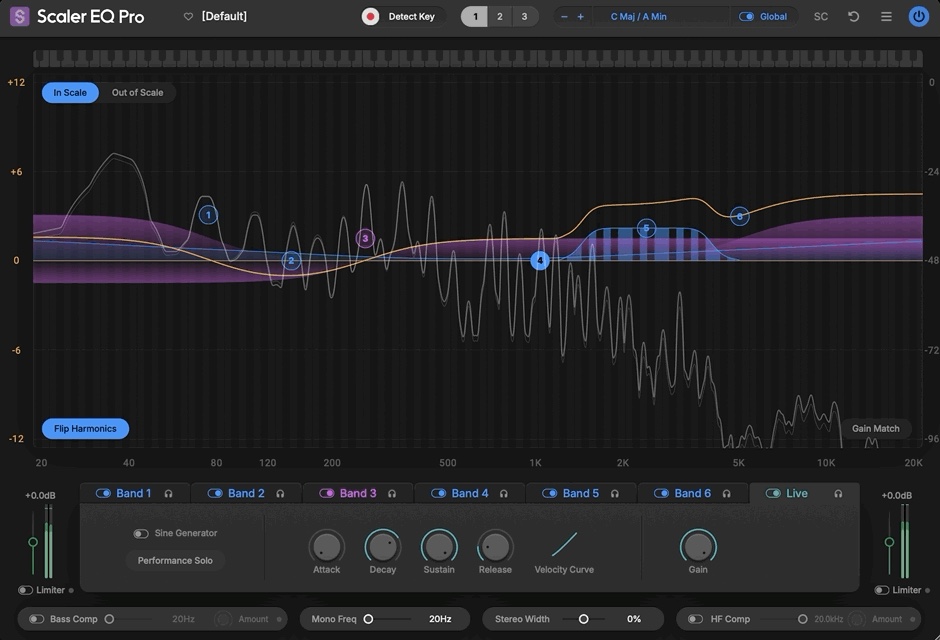The width and height of the screenshot is (940, 640).
Task: Solo Band 6 with headphone icon
Action: tap(727, 494)
